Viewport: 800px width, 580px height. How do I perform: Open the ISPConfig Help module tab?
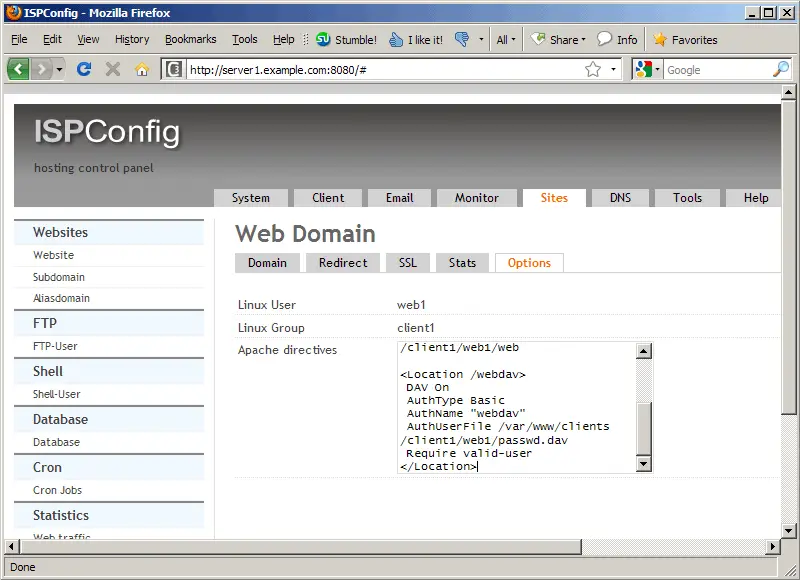756,198
